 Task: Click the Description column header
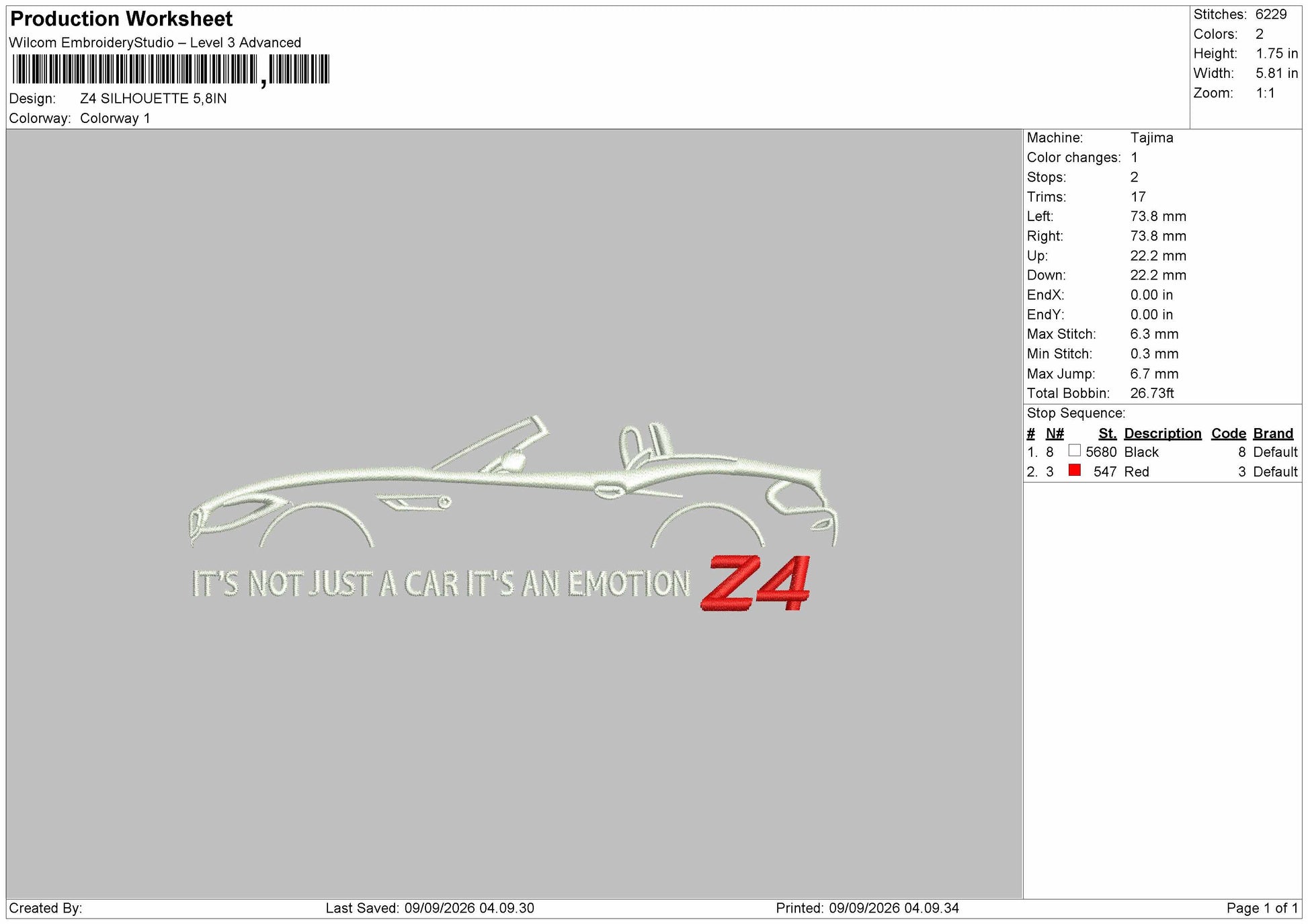(x=1162, y=433)
